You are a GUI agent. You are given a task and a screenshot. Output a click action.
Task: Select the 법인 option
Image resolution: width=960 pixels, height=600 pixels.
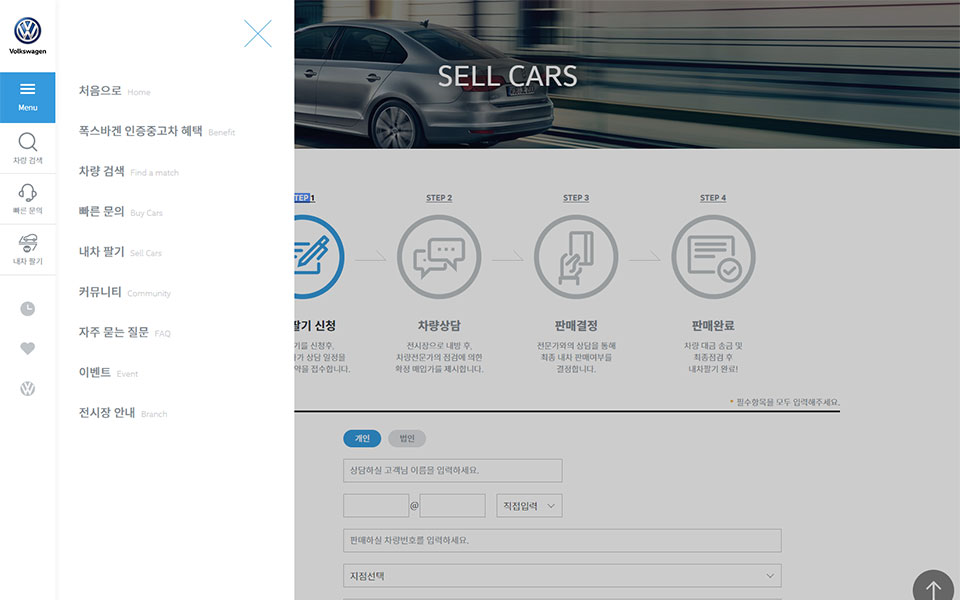[407, 438]
